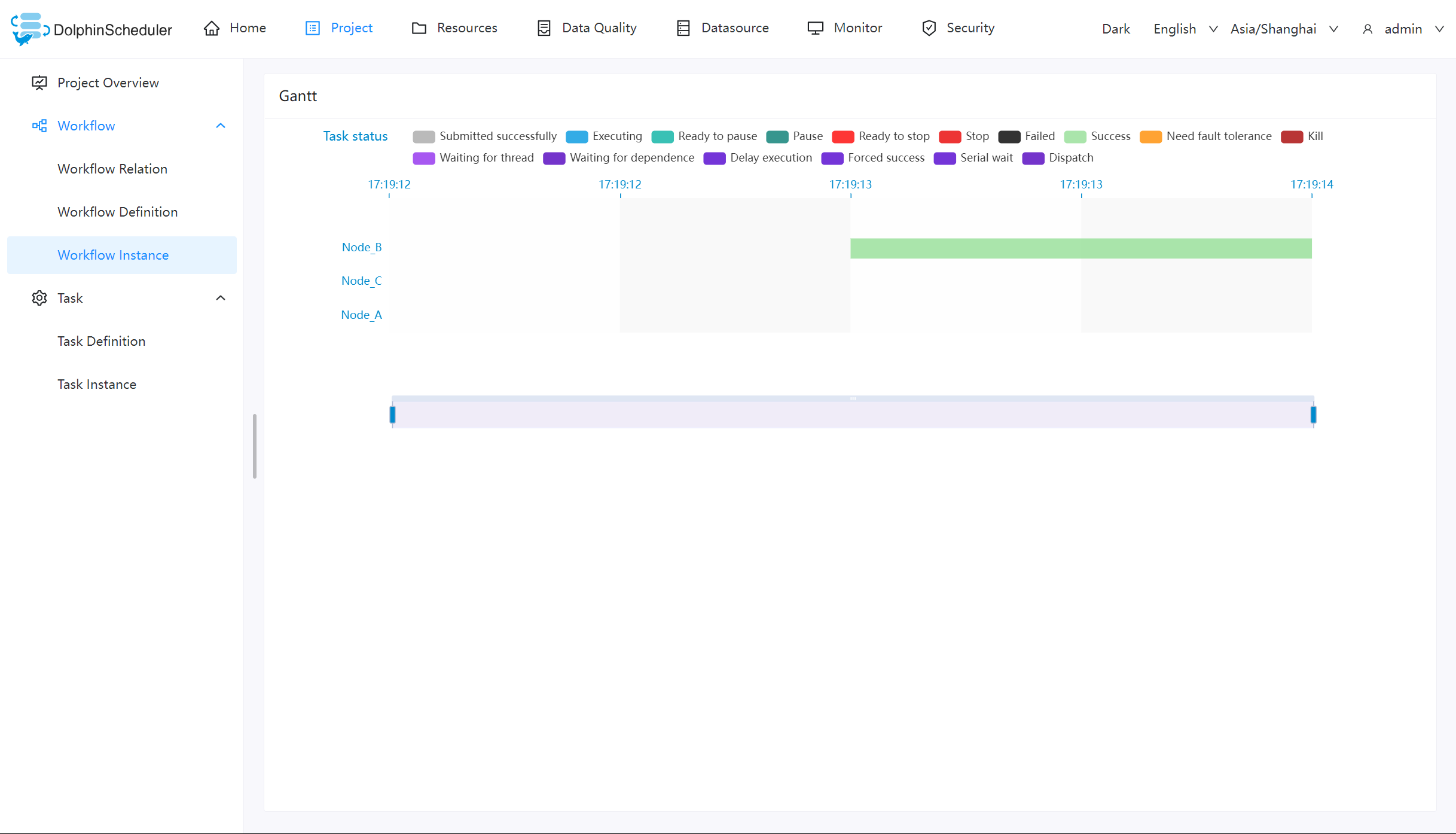The width and height of the screenshot is (1456, 834).
Task: Open the Node_B task link
Action: (x=361, y=246)
